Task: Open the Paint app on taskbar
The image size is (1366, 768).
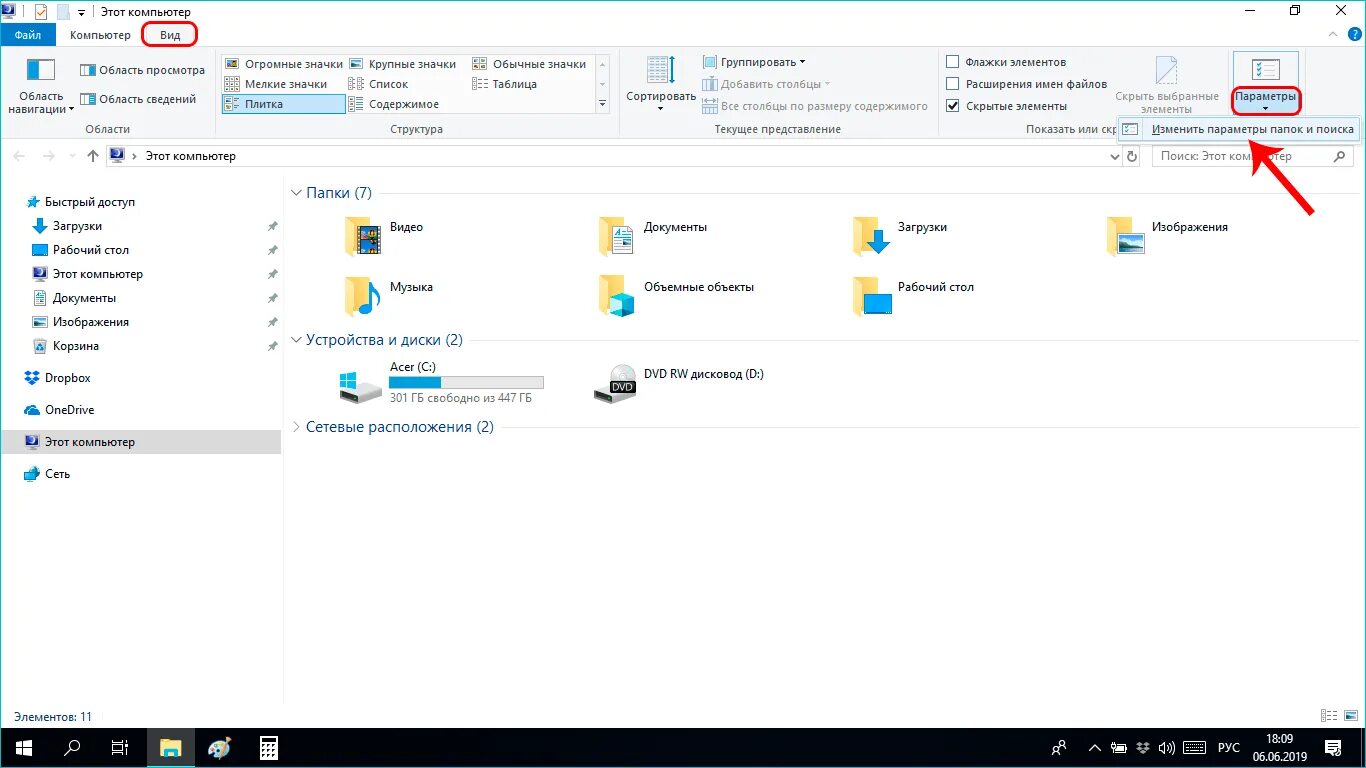Action: pyautogui.click(x=219, y=747)
